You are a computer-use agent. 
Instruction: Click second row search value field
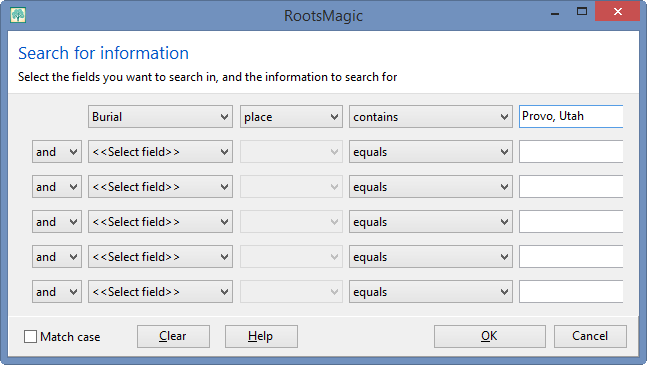click(x=571, y=152)
